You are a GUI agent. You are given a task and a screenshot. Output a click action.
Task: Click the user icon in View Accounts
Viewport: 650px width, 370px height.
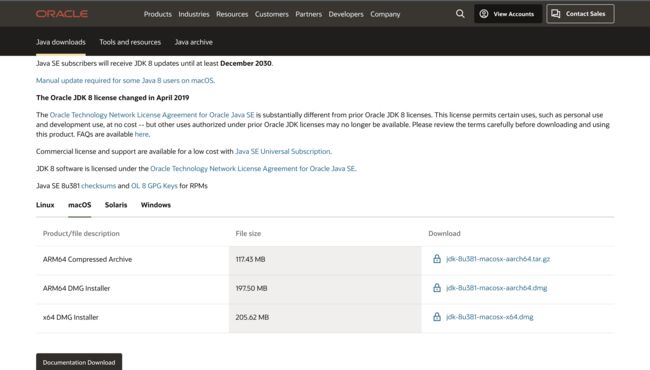[x=484, y=14]
